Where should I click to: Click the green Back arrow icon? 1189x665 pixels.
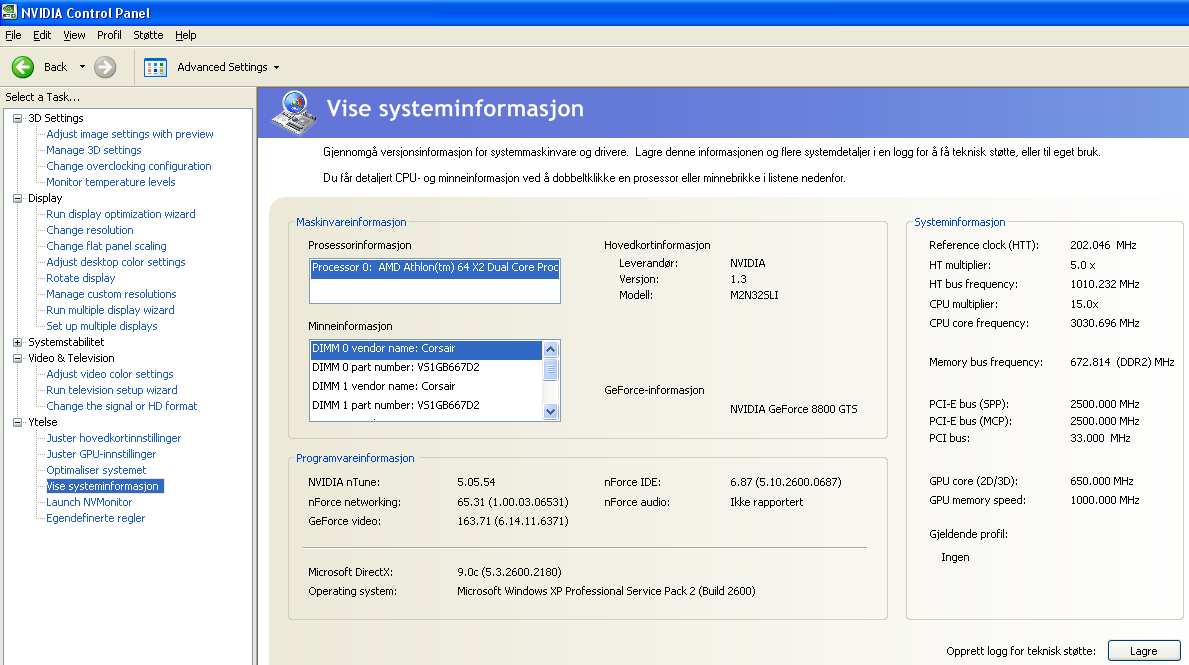23,67
